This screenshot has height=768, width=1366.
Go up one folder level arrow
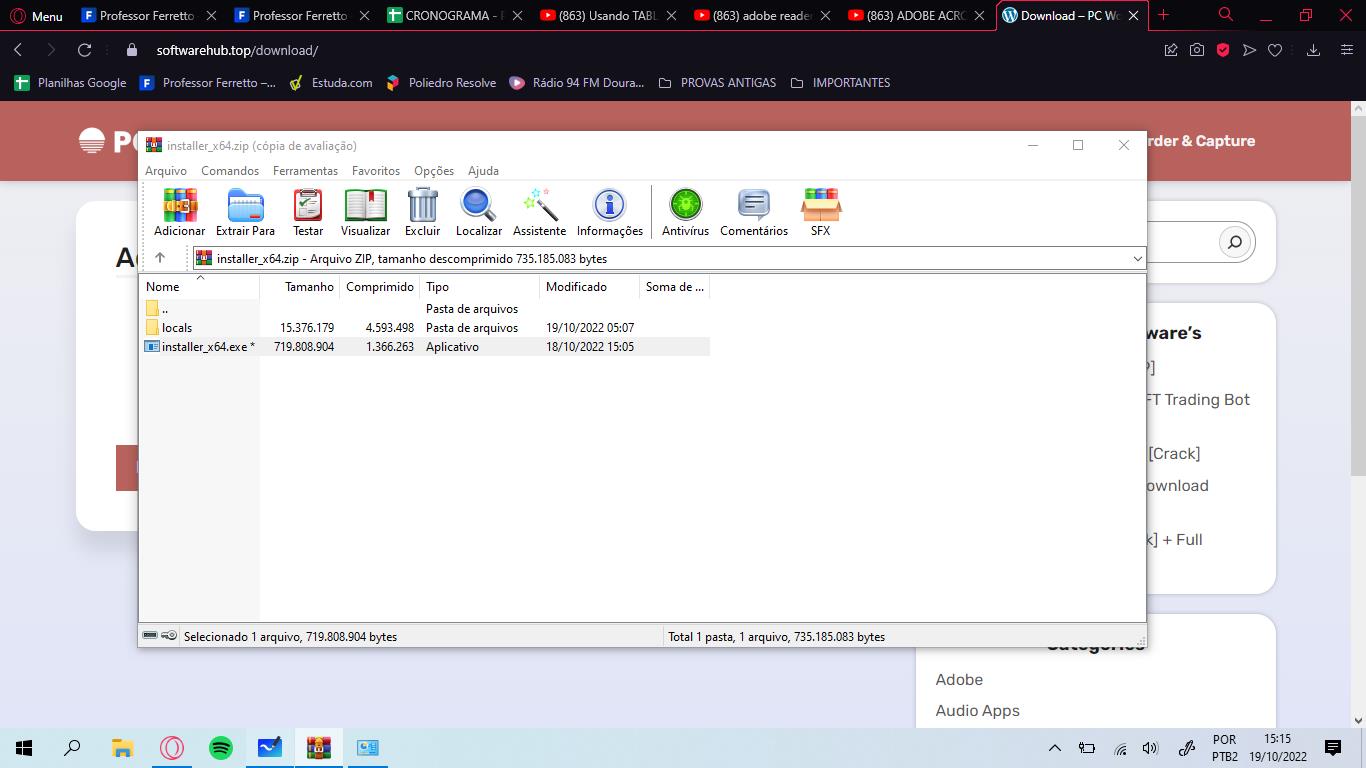point(160,258)
